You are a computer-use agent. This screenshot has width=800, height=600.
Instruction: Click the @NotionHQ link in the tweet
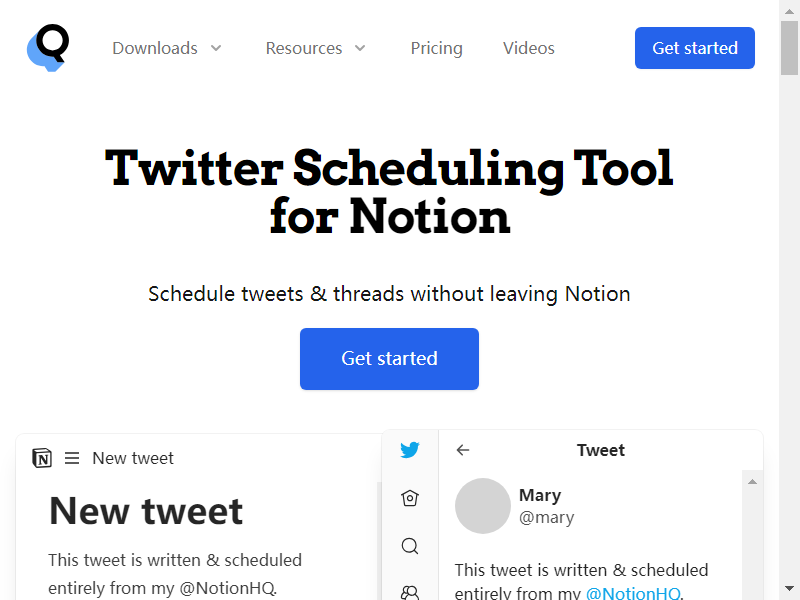633,593
